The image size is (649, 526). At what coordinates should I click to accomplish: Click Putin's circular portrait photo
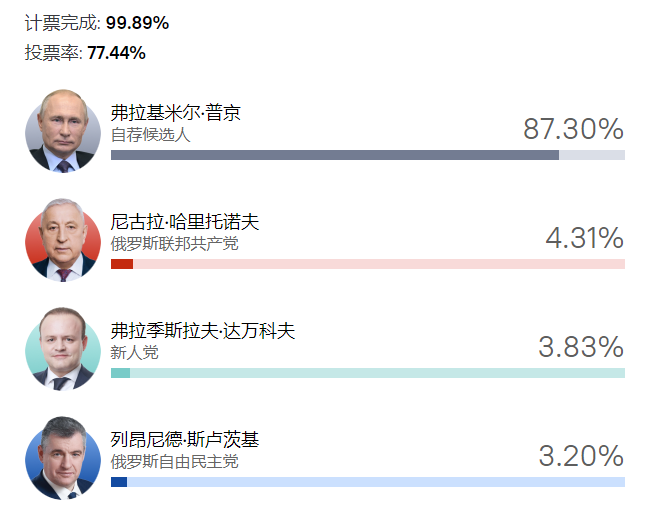pos(63,131)
